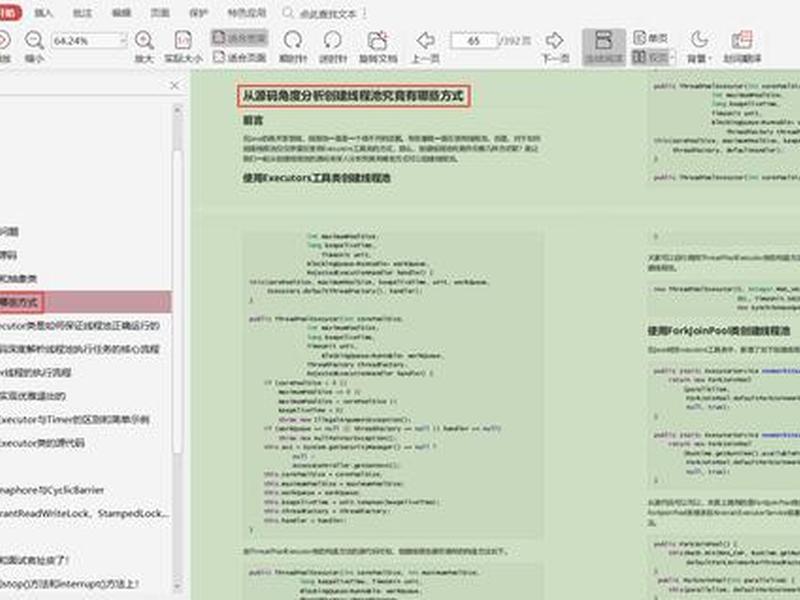Viewport: 800px width, 600px height.
Task: Switch to double page (双页) layout
Action: tap(650, 57)
